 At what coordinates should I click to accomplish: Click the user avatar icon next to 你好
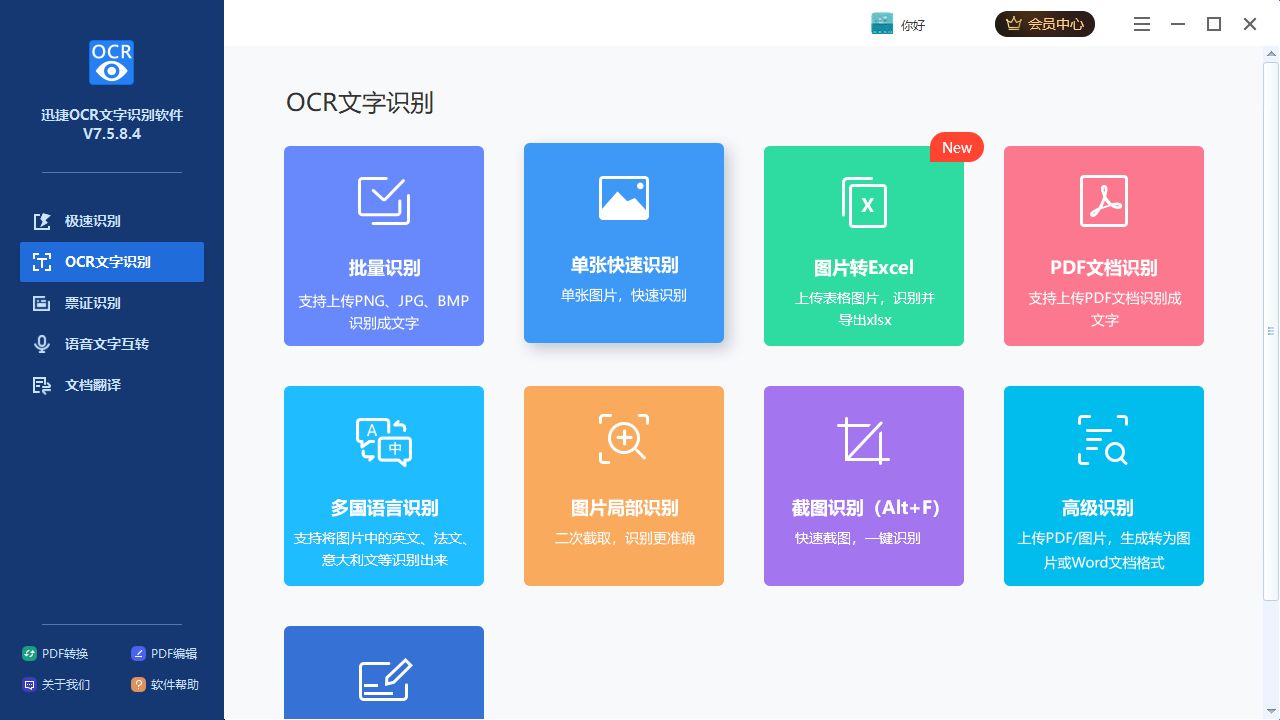[882, 24]
